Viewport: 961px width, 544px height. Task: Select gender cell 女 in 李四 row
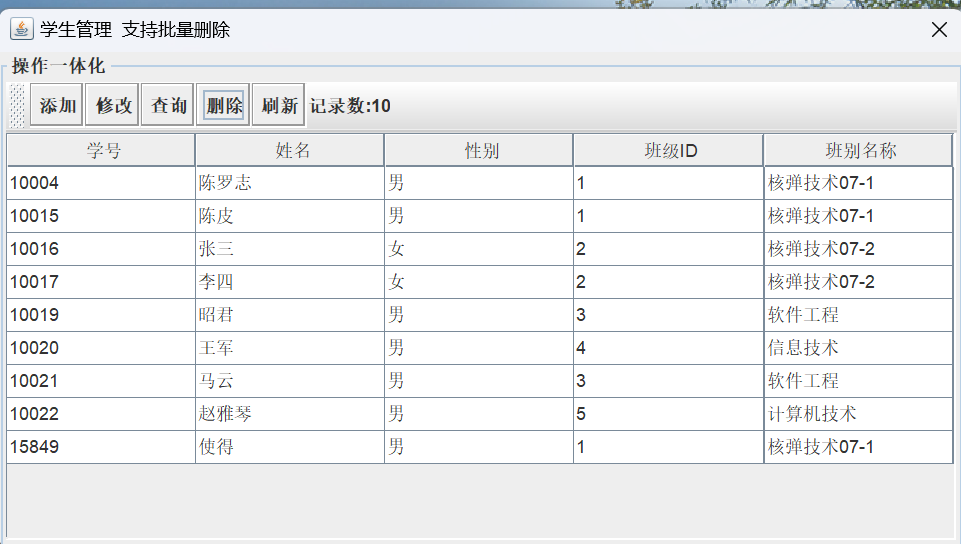pos(479,282)
